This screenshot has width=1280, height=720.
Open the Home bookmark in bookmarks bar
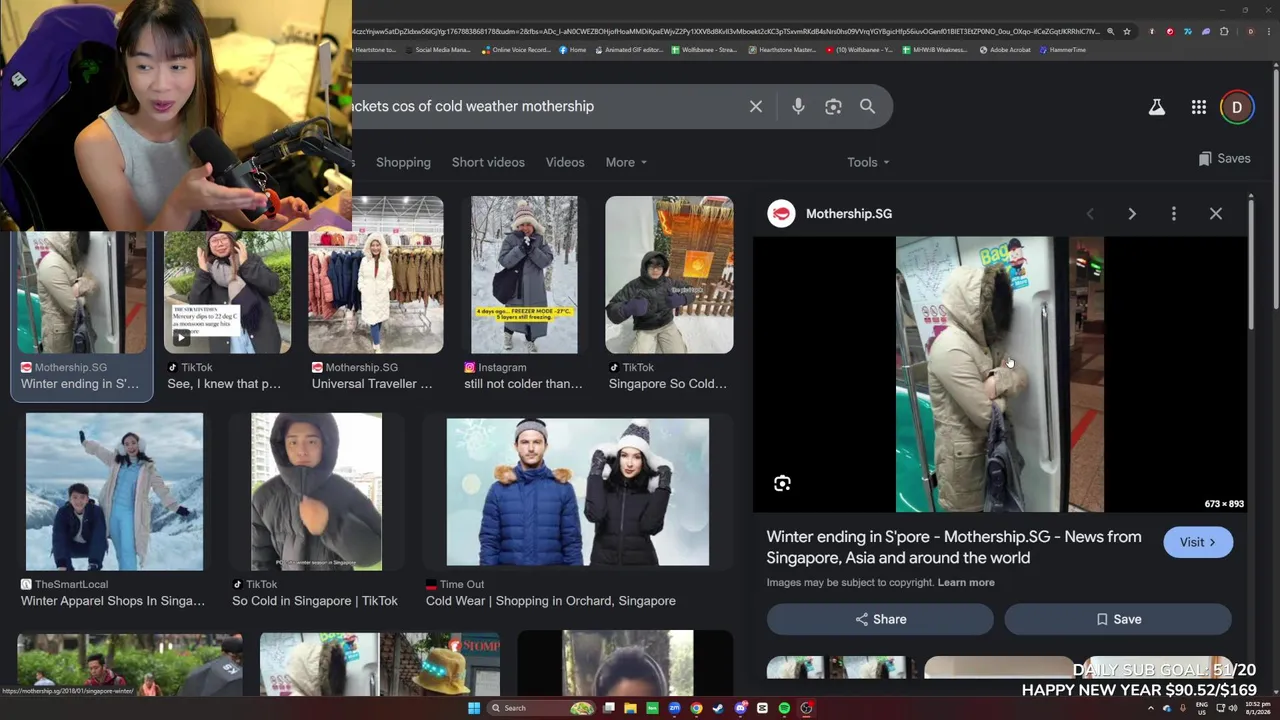[573, 50]
